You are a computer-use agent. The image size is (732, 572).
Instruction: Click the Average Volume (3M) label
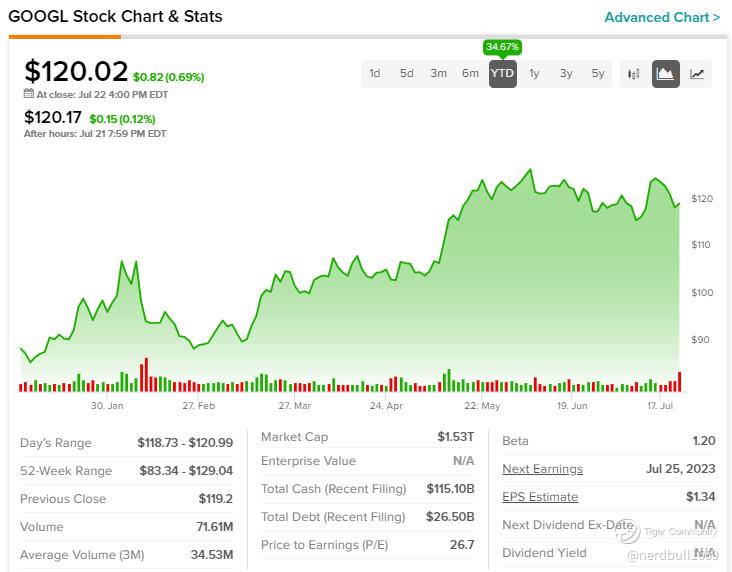pos(82,555)
